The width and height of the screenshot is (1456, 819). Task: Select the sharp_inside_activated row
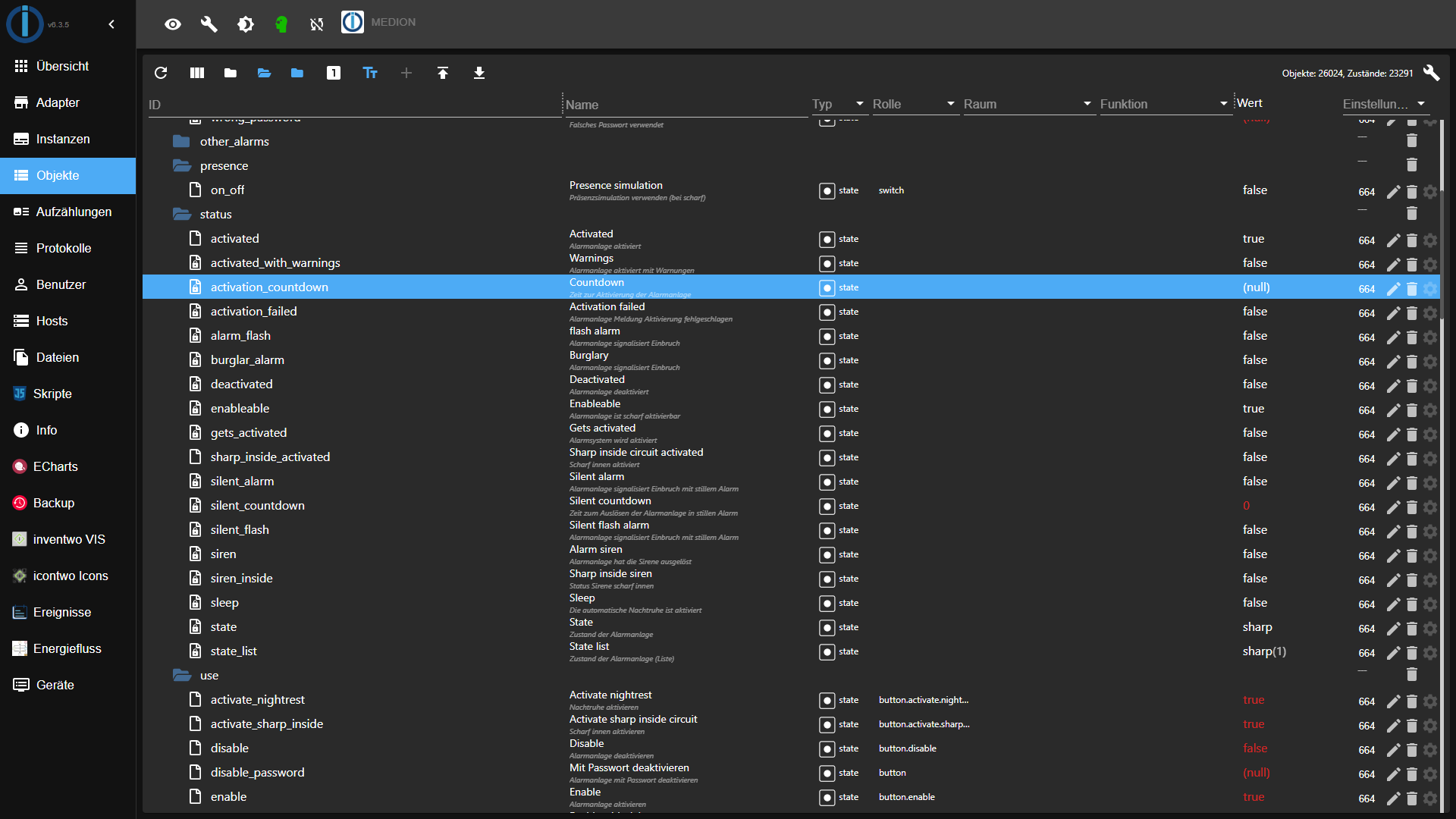791,457
